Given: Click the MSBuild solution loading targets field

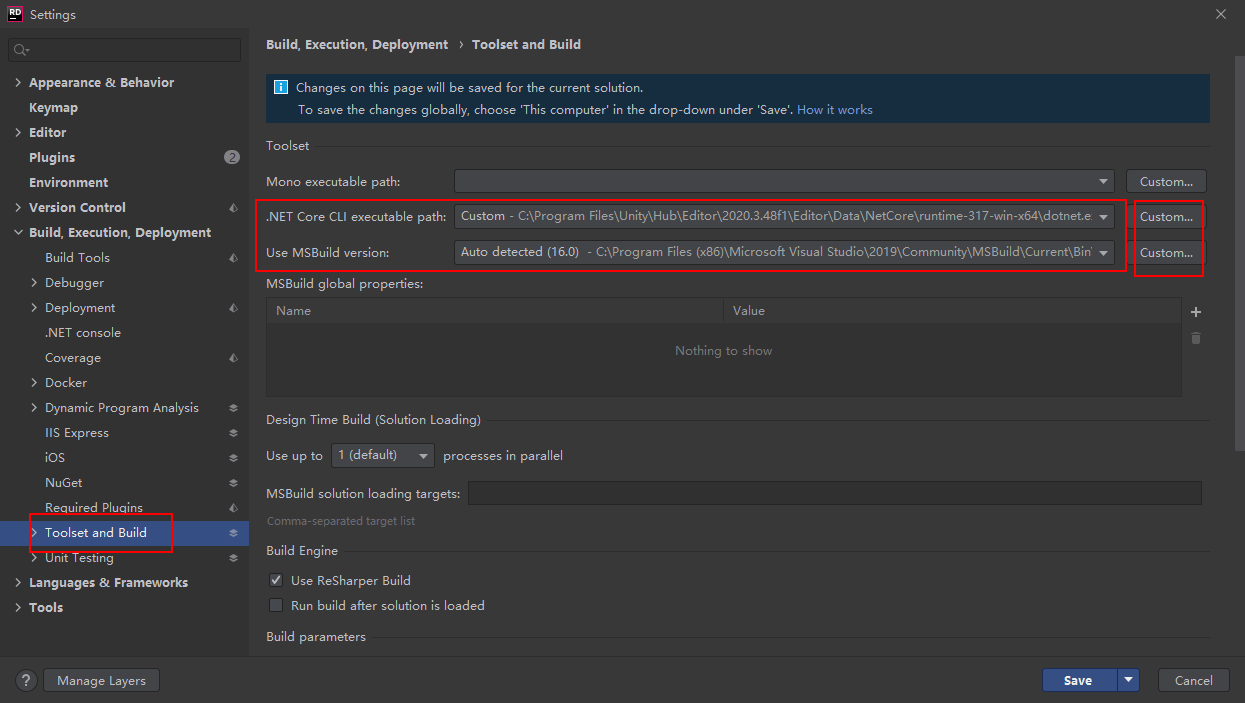Looking at the screenshot, I should point(835,493).
